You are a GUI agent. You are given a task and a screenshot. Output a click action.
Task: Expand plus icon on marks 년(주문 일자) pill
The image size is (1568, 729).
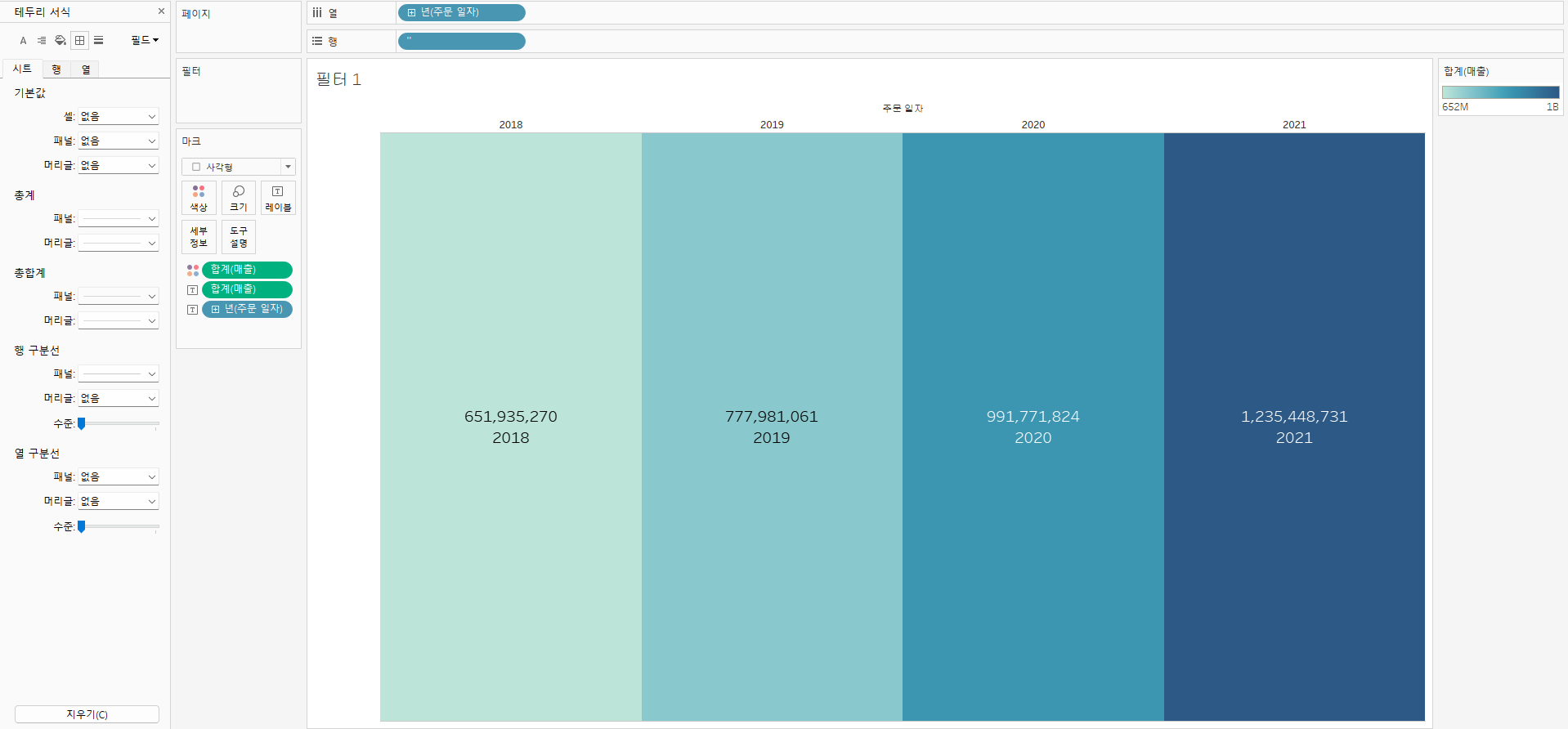(216, 309)
